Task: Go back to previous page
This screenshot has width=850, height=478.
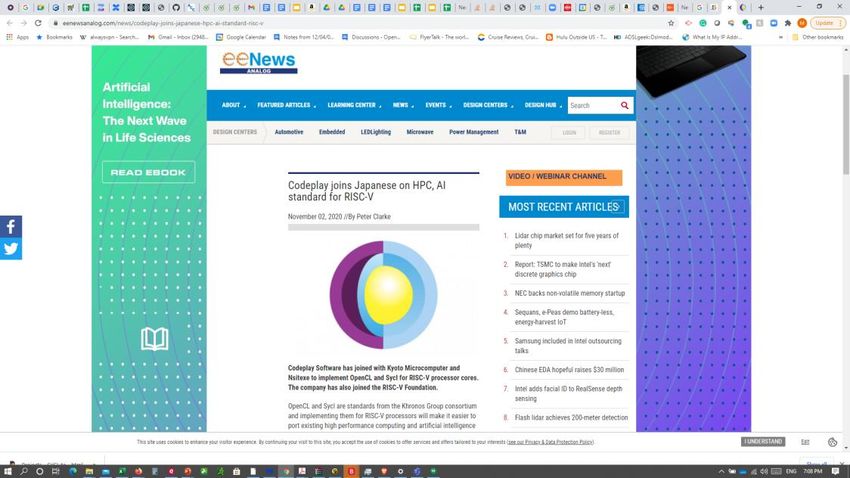Action: tap(10, 23)
